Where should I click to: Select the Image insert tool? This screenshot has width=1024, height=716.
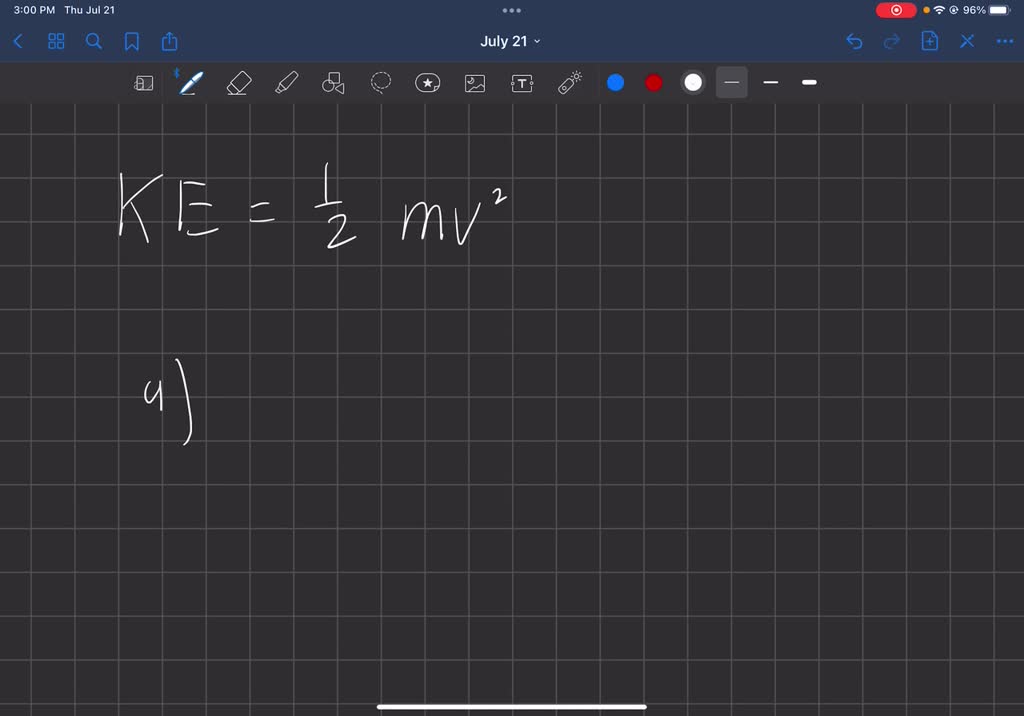pyautogui.click(x=475, y=83)
